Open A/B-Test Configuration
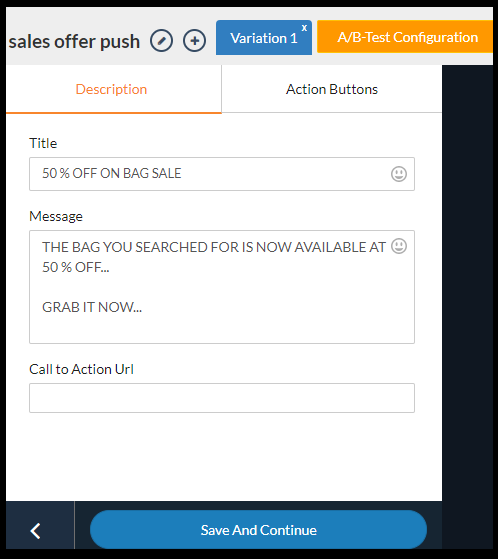498x559 pixels. pos(405,37)
